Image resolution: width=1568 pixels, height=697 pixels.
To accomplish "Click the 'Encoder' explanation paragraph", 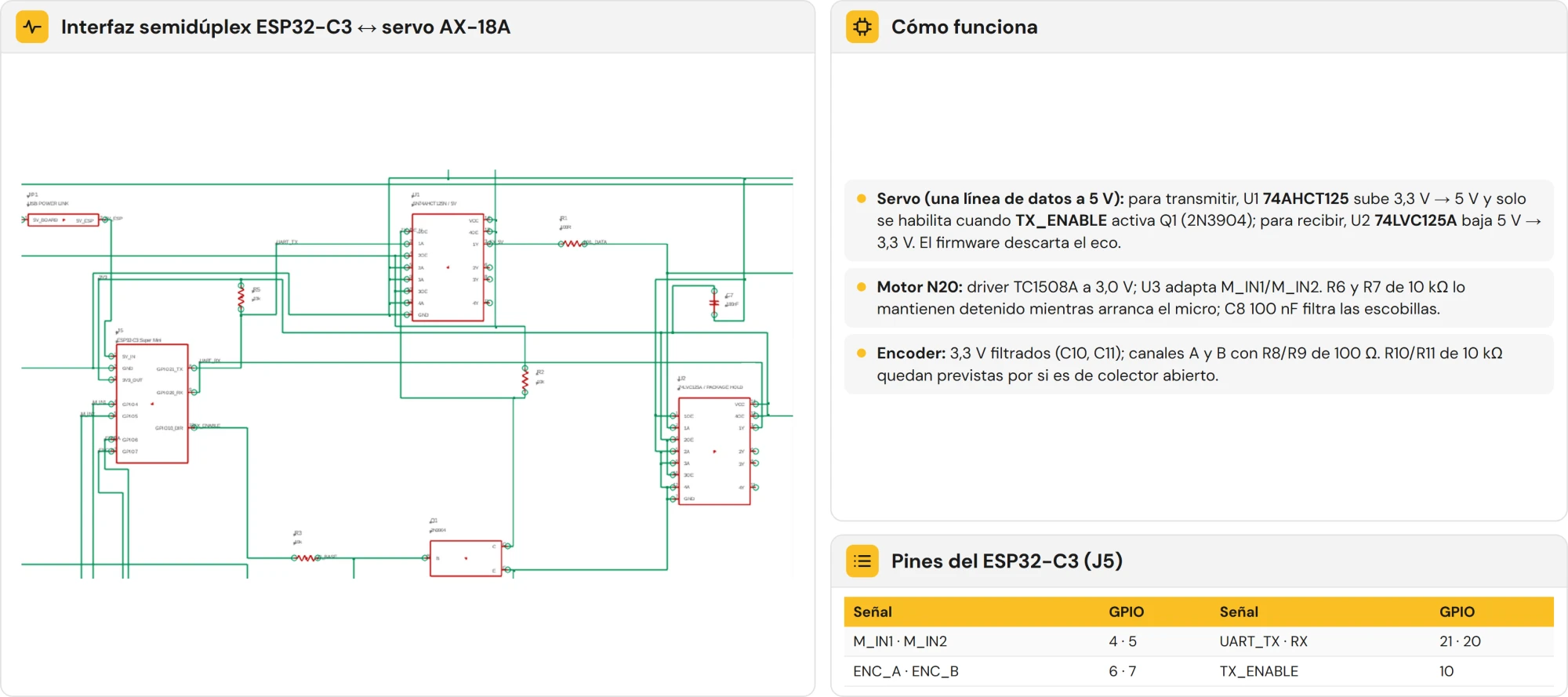I will click(1199, 364).
